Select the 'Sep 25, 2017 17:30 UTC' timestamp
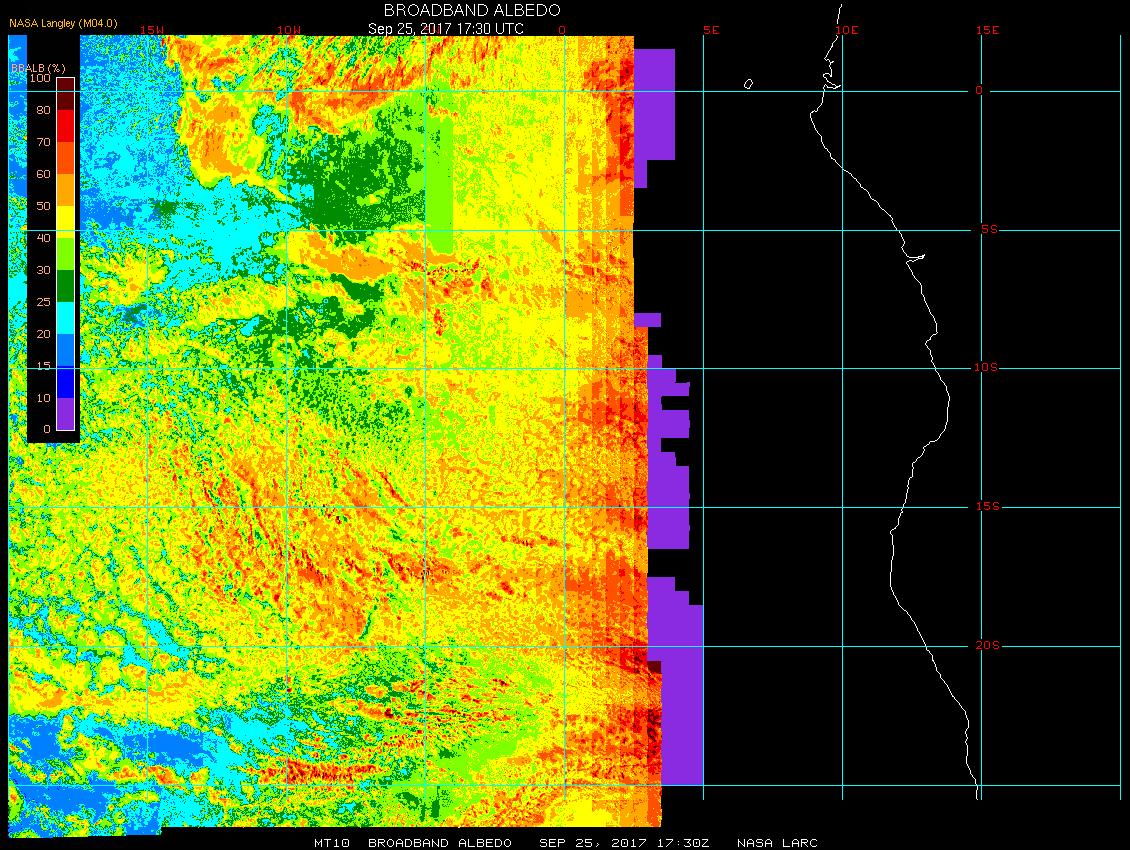The width and height of the screenshot is (1130, 850). (445, 29)
